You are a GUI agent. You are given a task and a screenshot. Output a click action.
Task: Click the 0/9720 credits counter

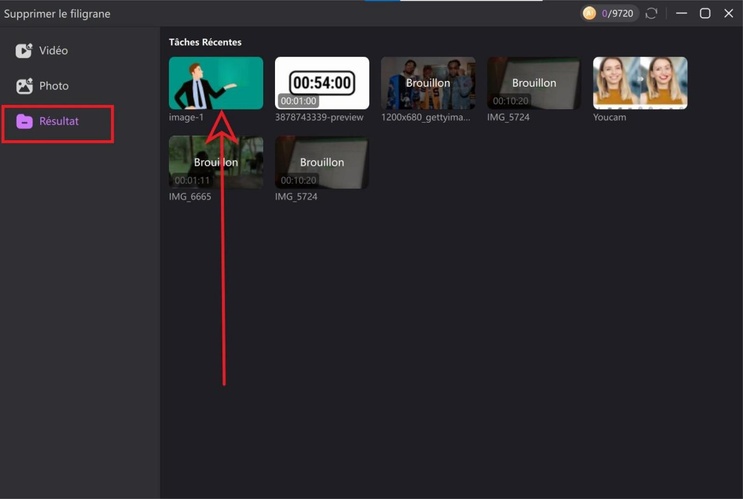click(x=617, y=14)
